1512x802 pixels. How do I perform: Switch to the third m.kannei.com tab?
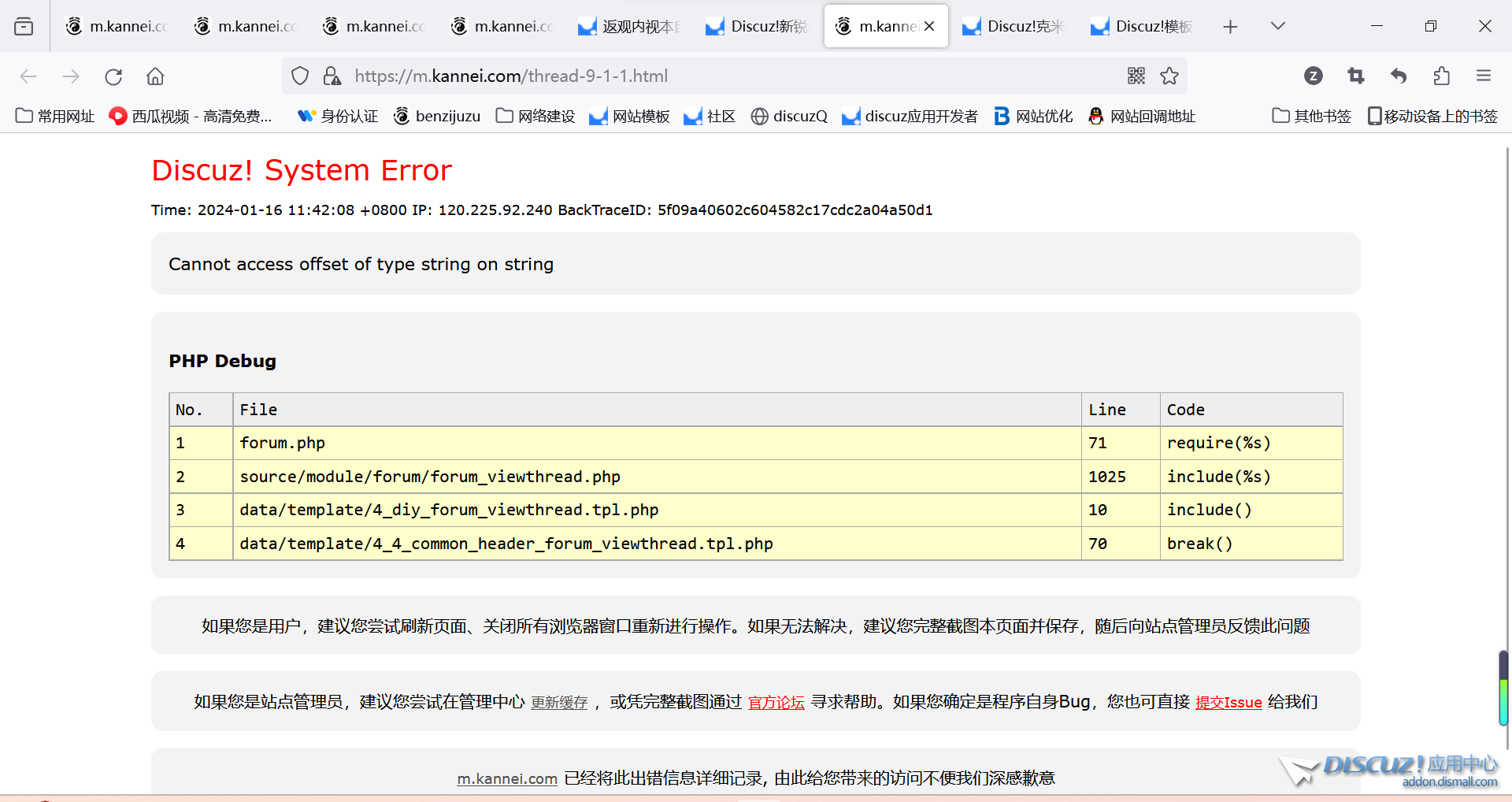(374, 26)
